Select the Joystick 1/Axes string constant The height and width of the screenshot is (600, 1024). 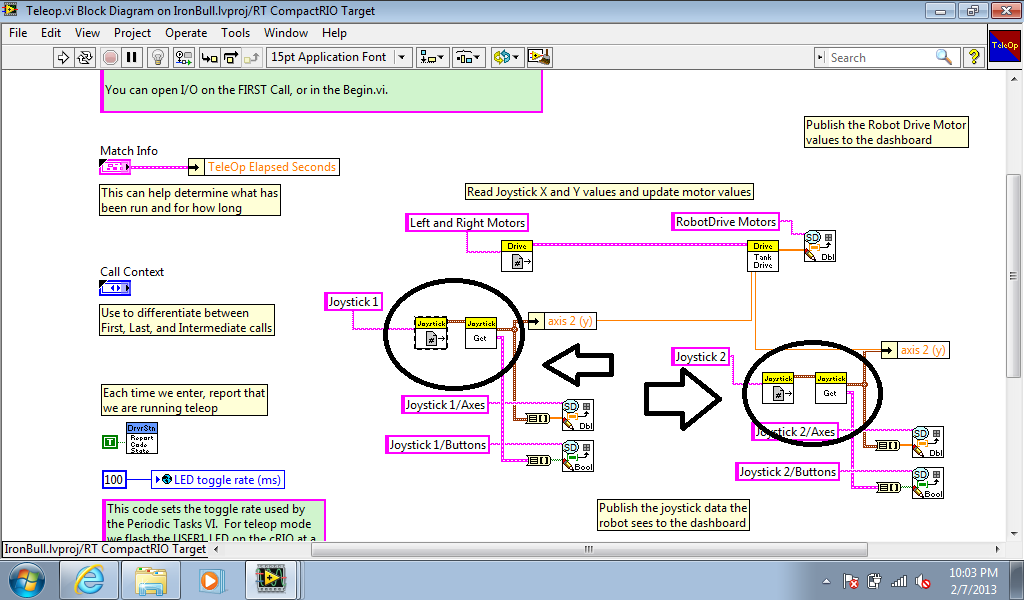445,405
